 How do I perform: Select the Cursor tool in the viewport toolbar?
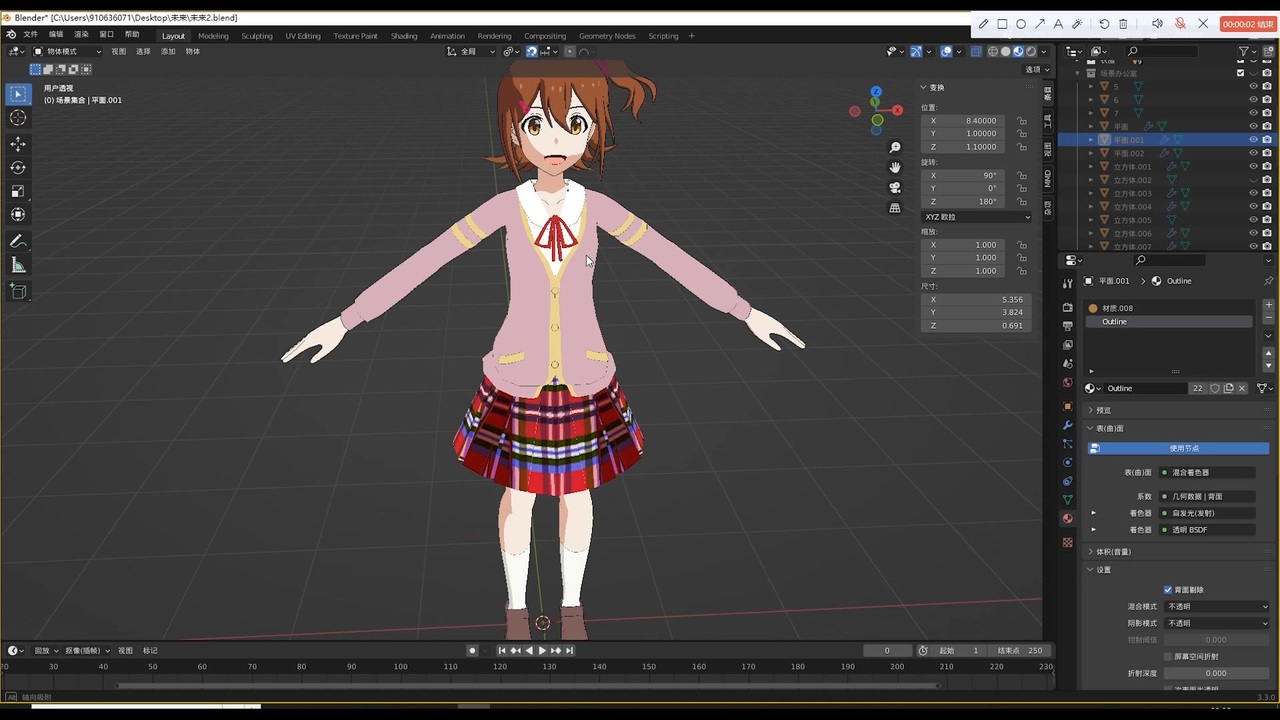click(x=18, y=118)
